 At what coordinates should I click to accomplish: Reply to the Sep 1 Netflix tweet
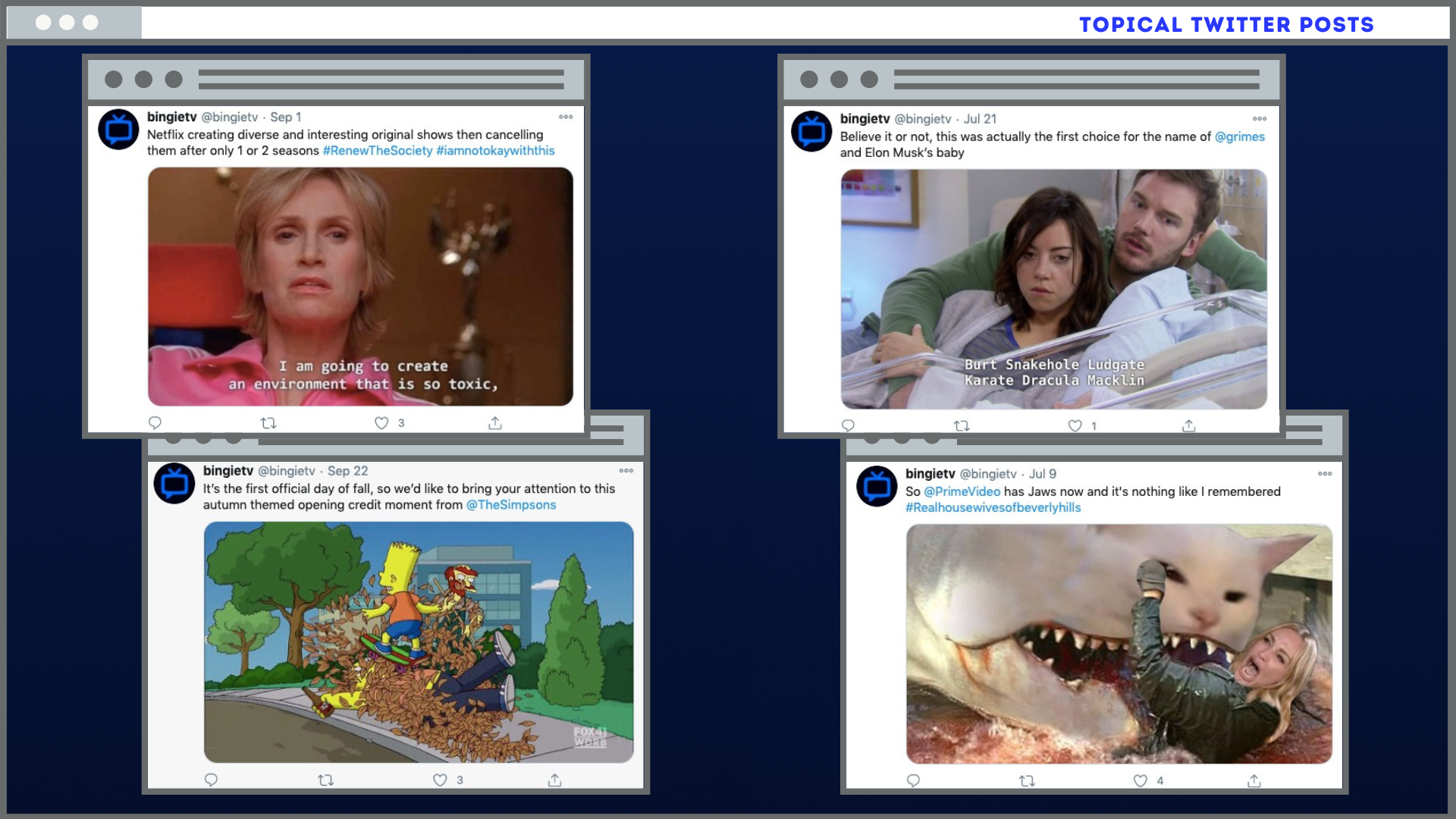(x=155, y=423)
